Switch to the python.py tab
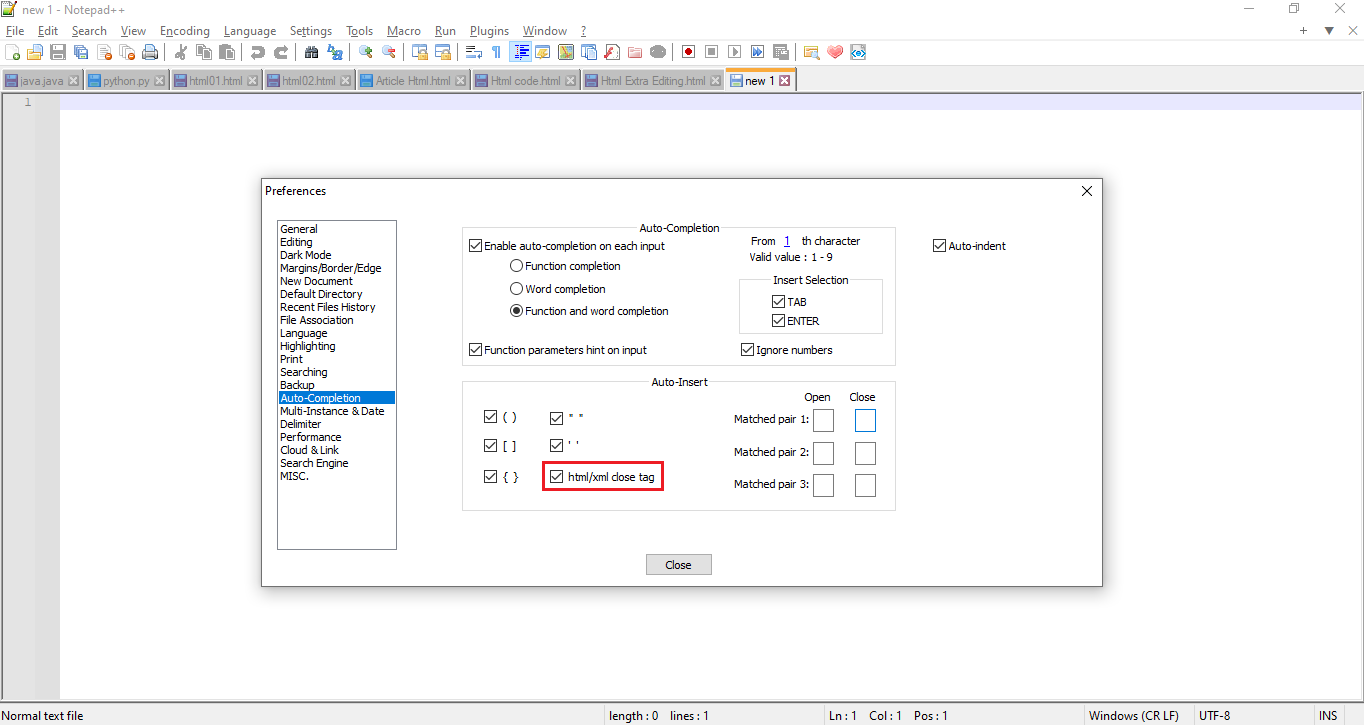 pos(126,81)
